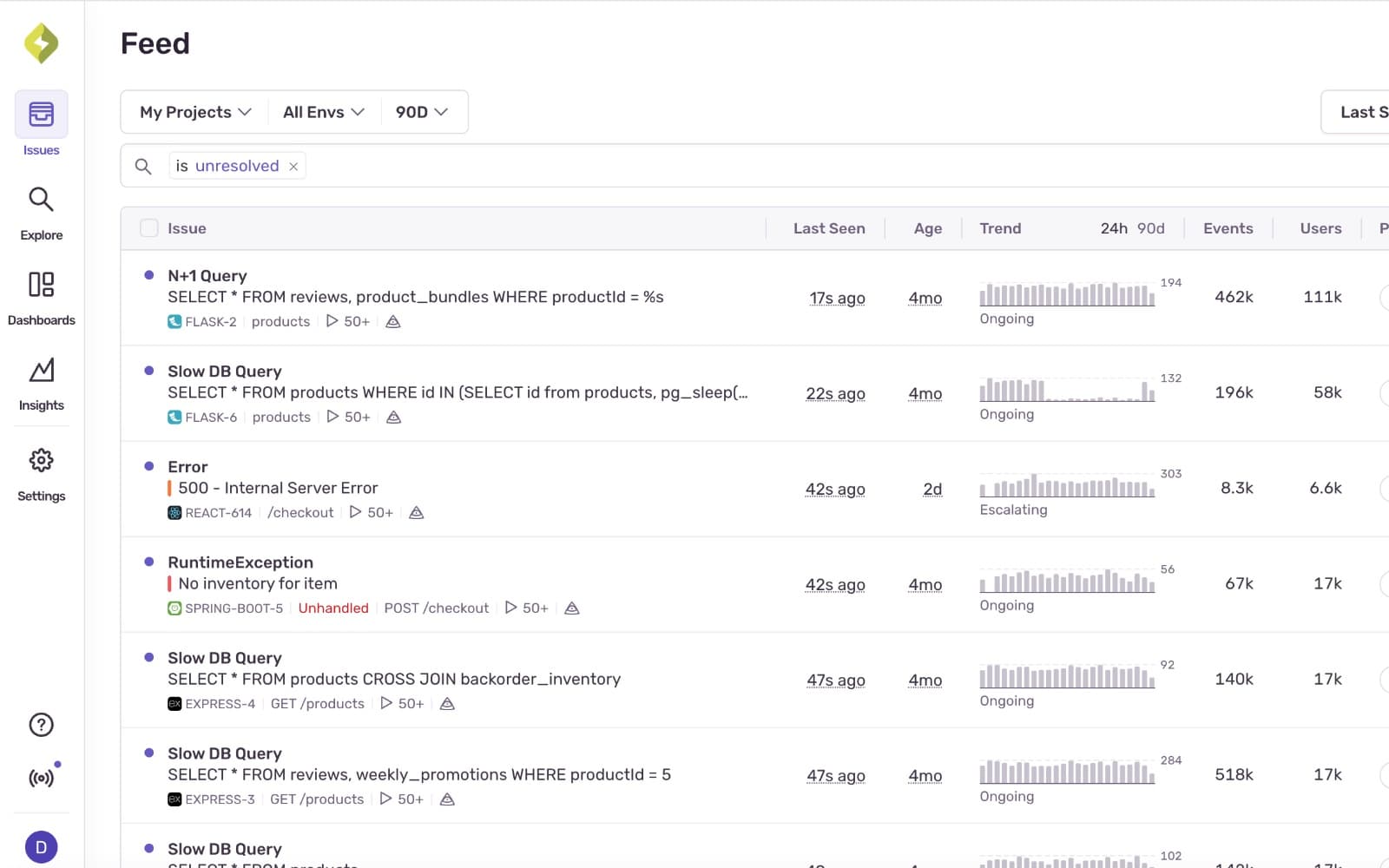This screenshot has height=868, width=1389.
Task: Open Settings gear in sidebar
Action: (x=41, y=474)
